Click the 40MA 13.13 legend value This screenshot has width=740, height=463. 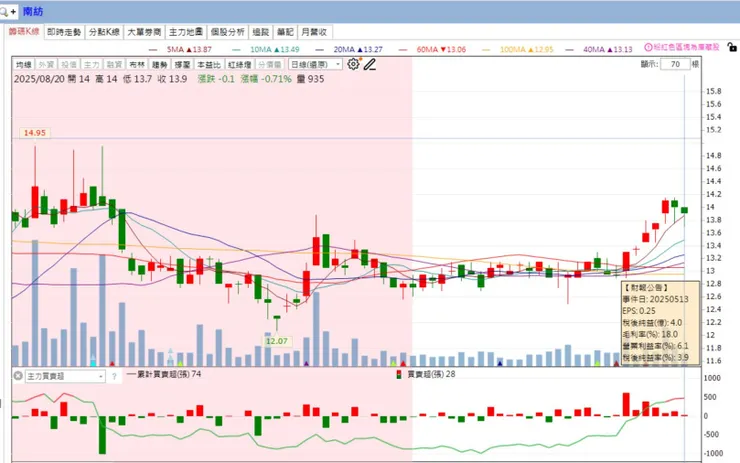tap(608, 49)
